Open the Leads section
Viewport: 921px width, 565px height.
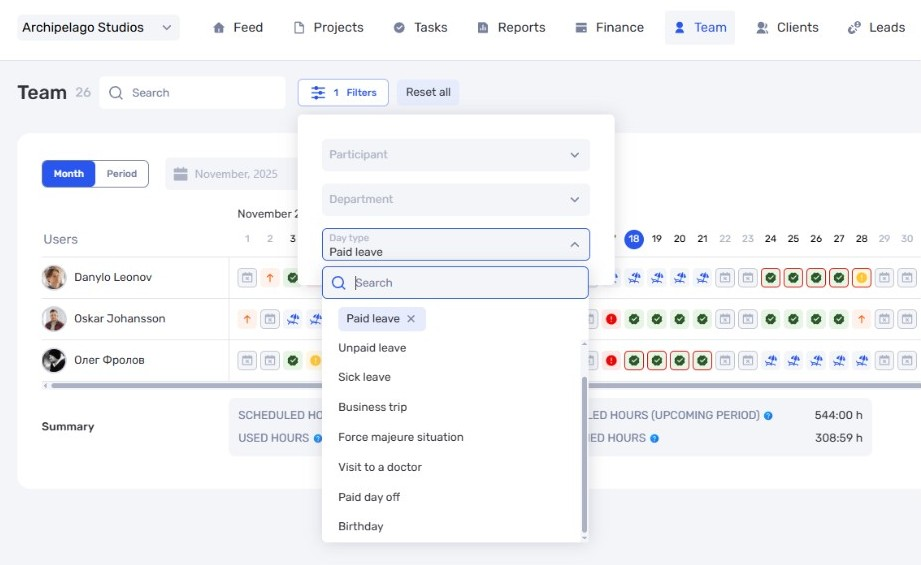point(876,28)
